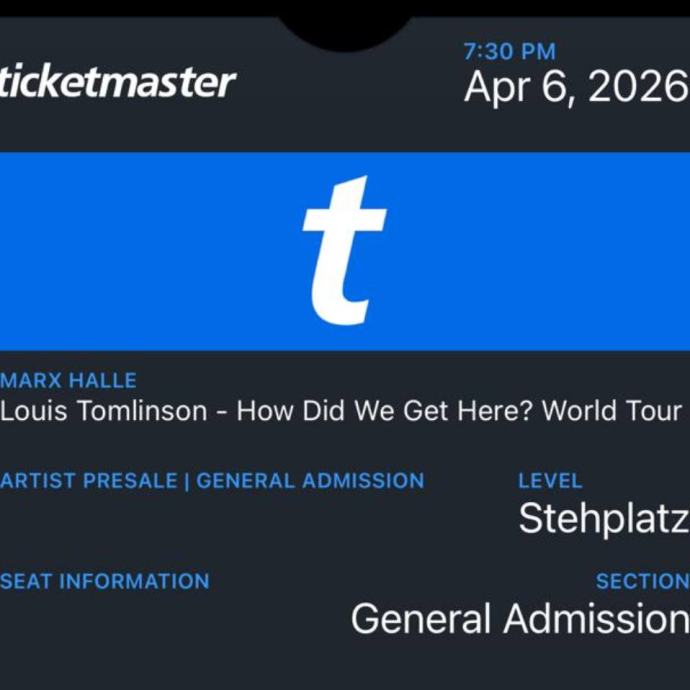Tap the 7:30 PM event time
This screenshot has height=690, width=690.
509,52
